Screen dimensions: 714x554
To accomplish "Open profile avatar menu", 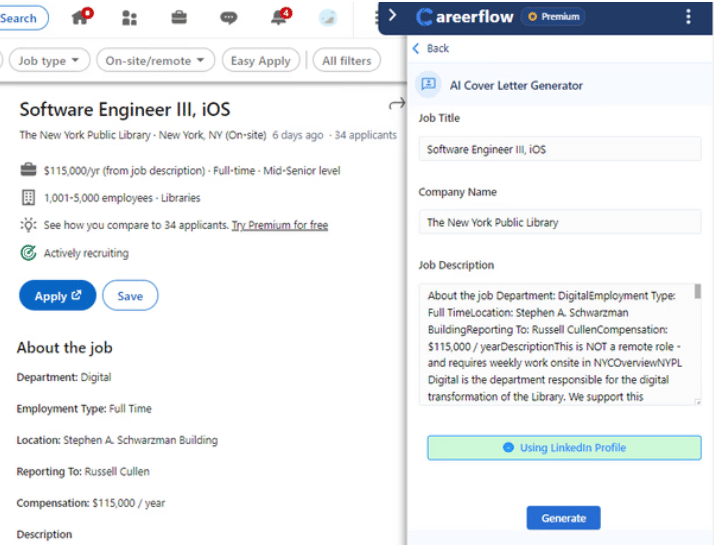I will 327,18.
